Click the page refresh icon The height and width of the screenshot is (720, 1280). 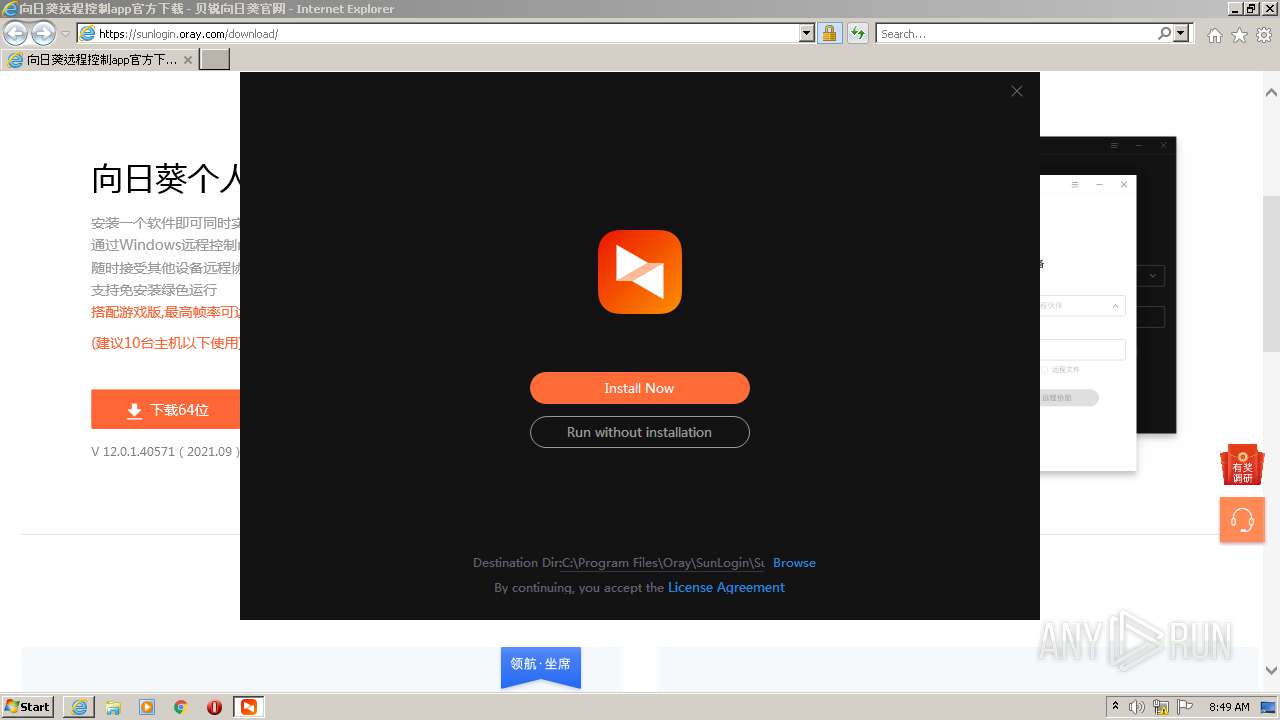click(x=857, y=34)
